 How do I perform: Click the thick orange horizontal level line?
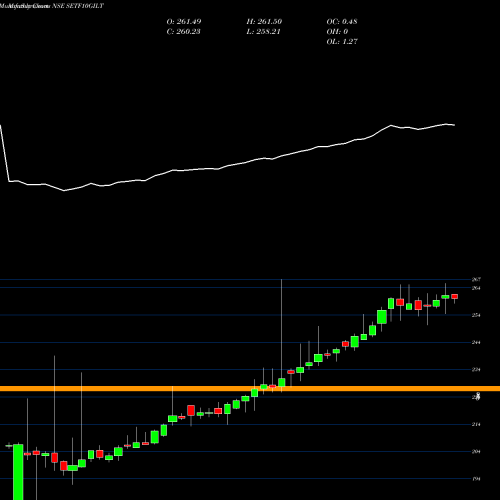click(250, 389)
